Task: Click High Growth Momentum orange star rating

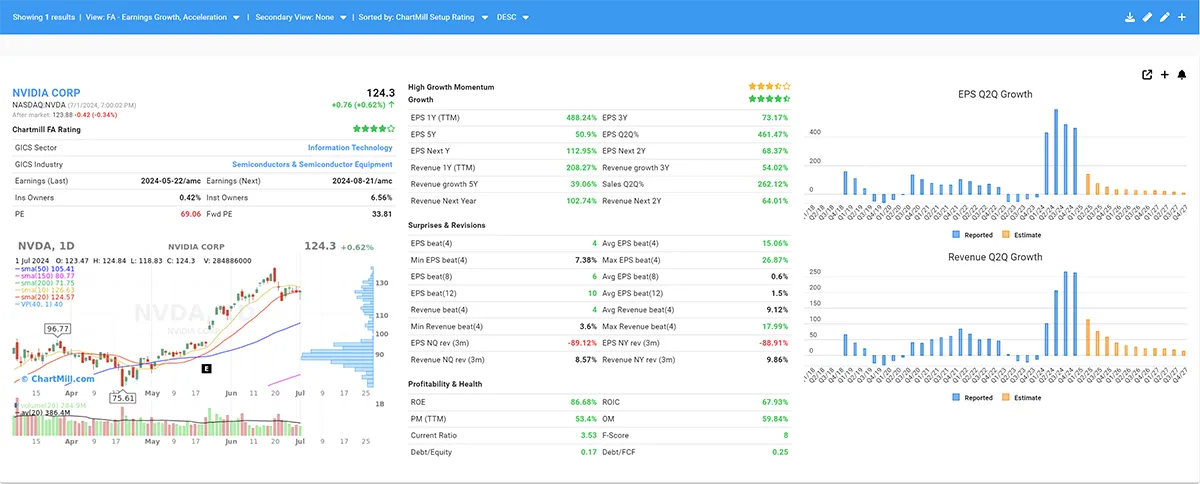Action: (x=769, y=87)
